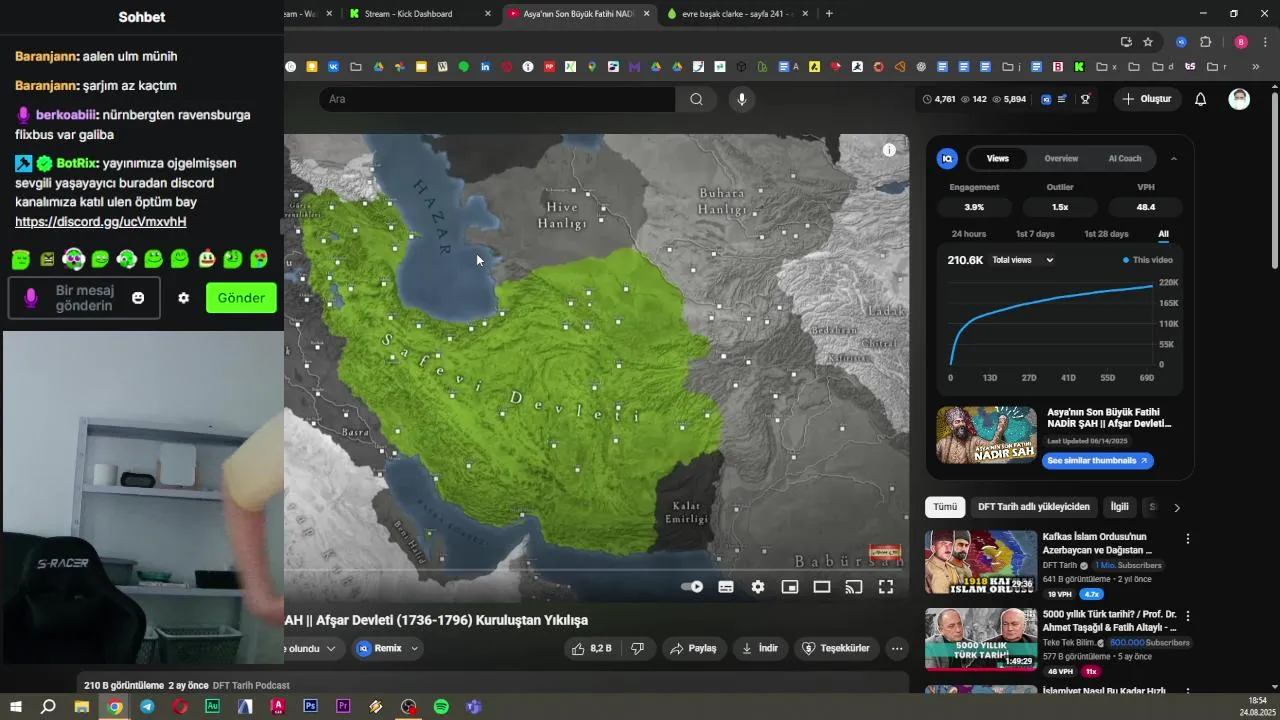Select the Tümü filter chip
Viewport: 1280px width, 720px height.
(x=945, y=507)
